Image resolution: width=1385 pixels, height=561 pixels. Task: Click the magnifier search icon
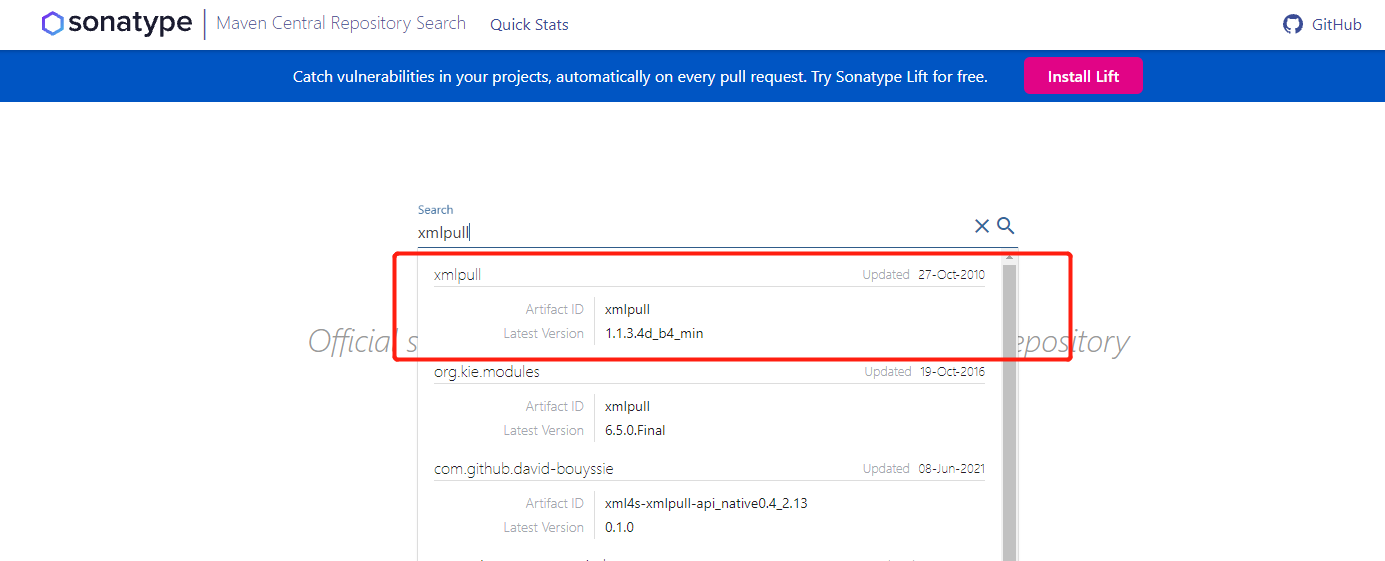pos(1006,226)
